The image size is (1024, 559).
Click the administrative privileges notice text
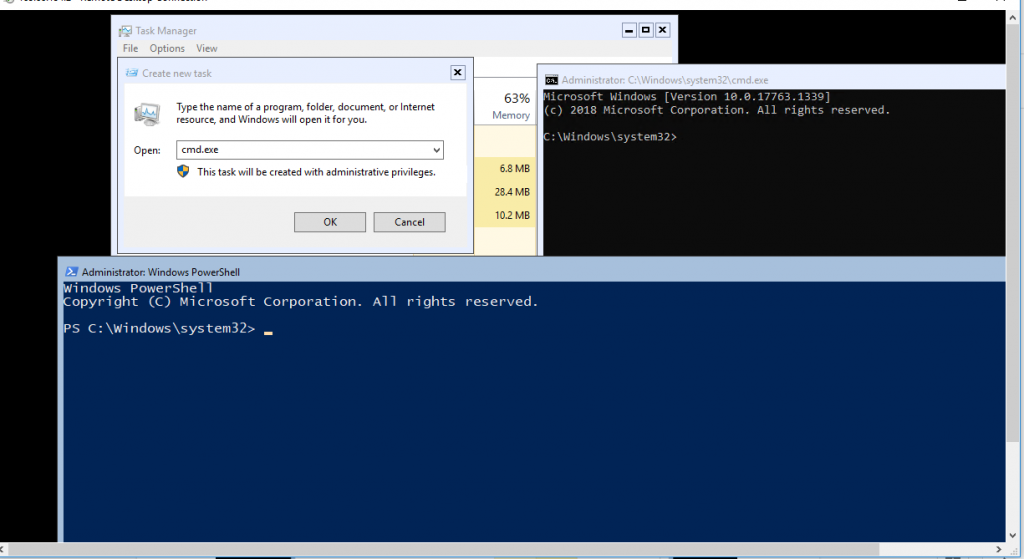point(316,172)
